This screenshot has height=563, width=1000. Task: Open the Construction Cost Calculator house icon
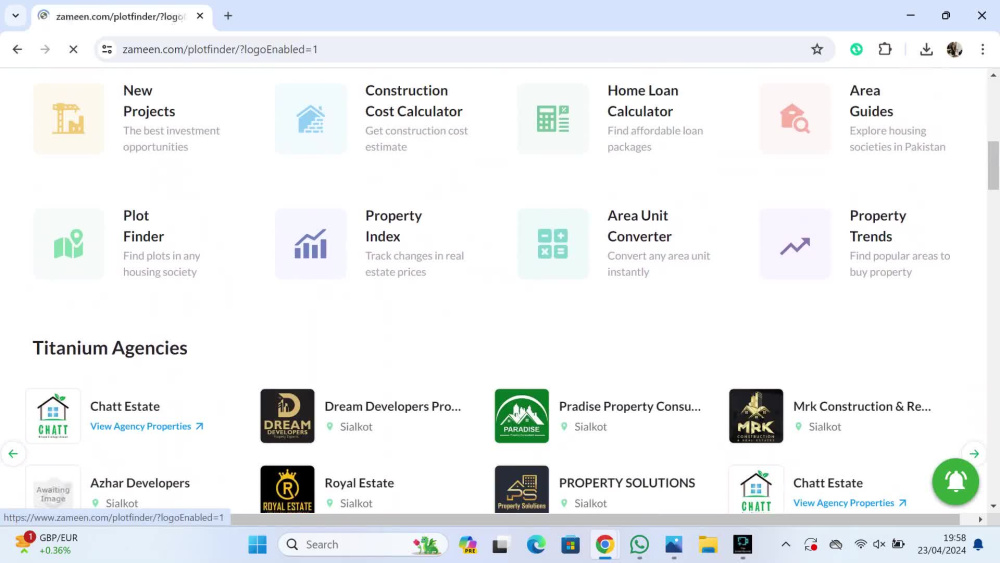point(311,119)
